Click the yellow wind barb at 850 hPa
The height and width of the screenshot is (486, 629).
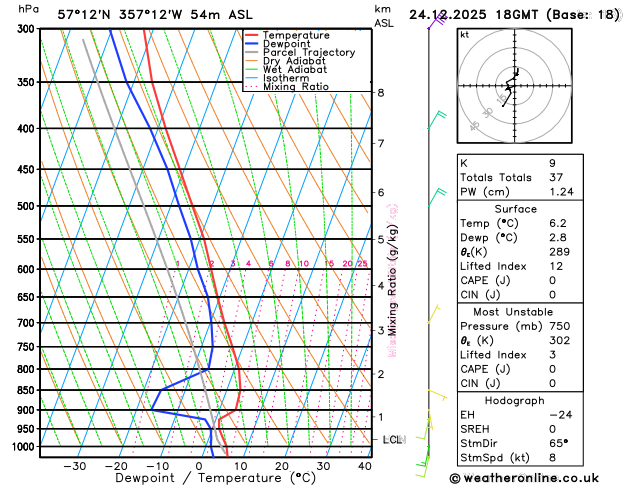point(437,394)
